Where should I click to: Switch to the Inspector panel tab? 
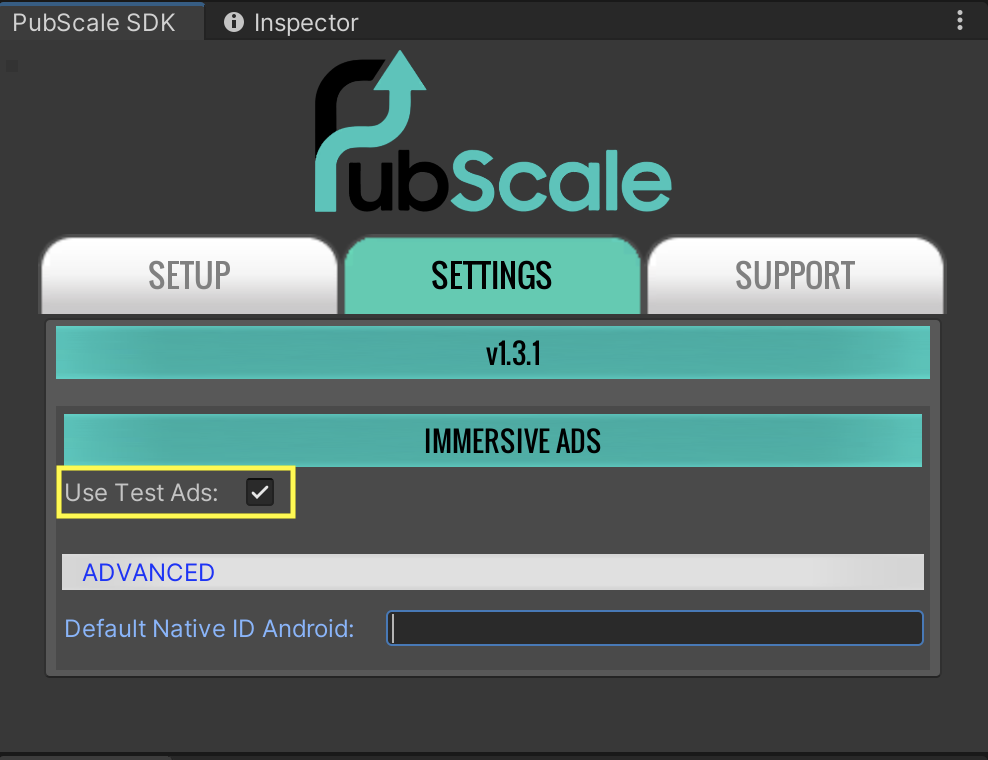tap(305, 22)
